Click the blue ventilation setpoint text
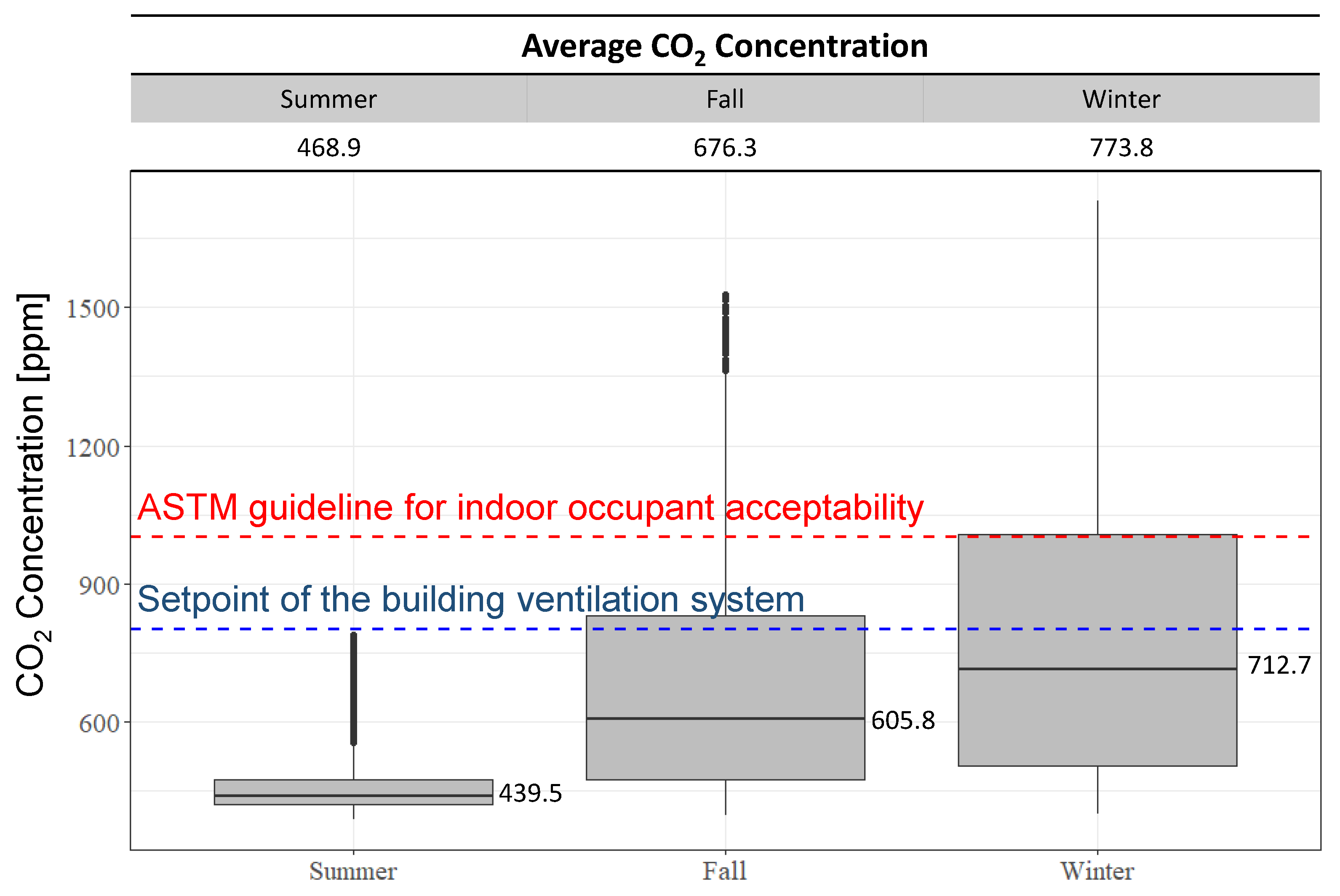Viewport: 1340px width, 896px height. coord(471,600)
